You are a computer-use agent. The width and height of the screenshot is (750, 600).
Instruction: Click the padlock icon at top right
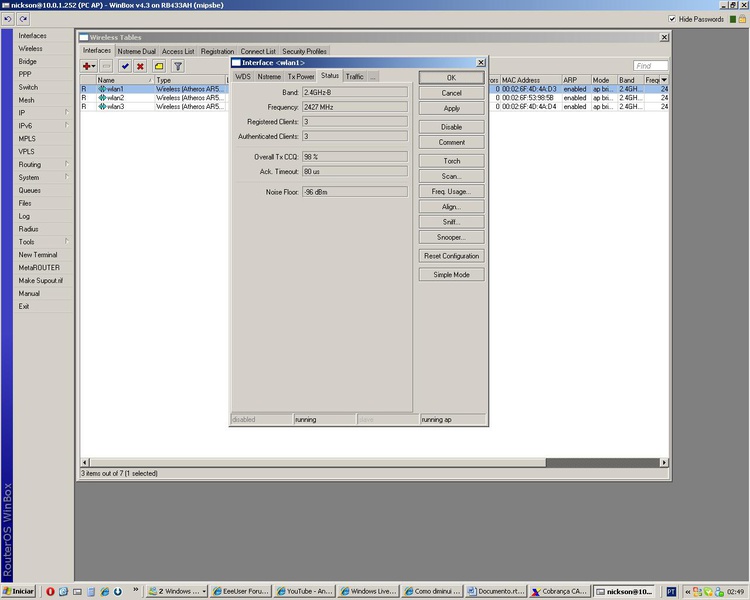[x=742, y=19]
